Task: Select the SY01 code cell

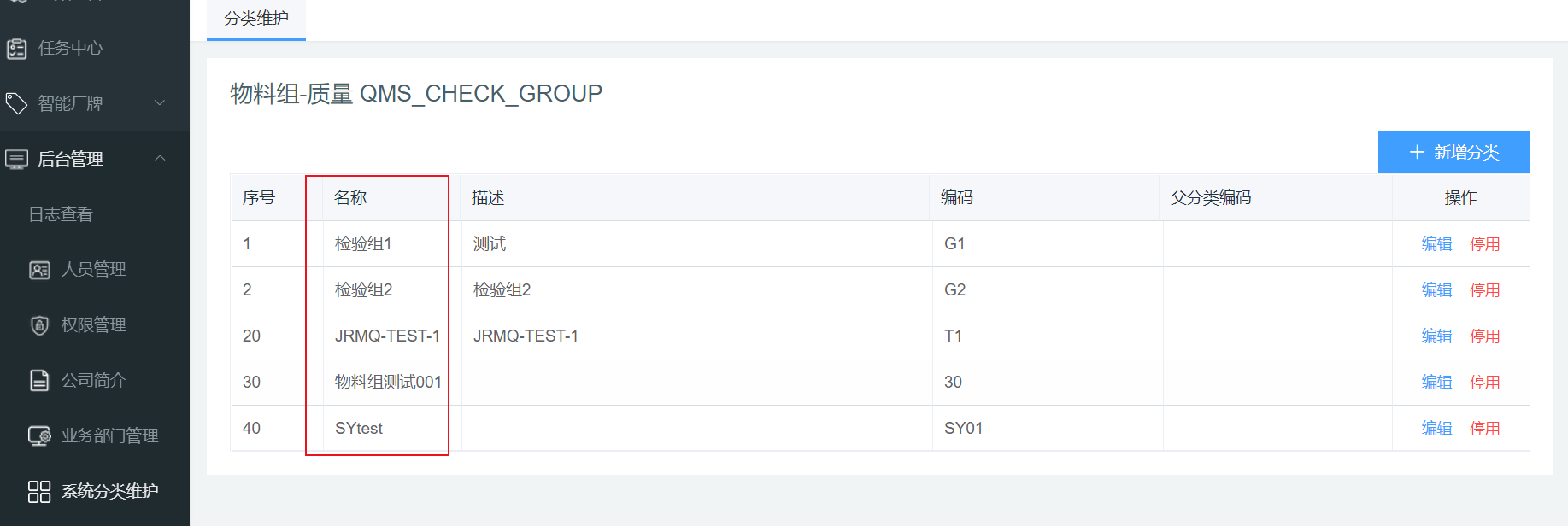Action: tap(963, 429)
